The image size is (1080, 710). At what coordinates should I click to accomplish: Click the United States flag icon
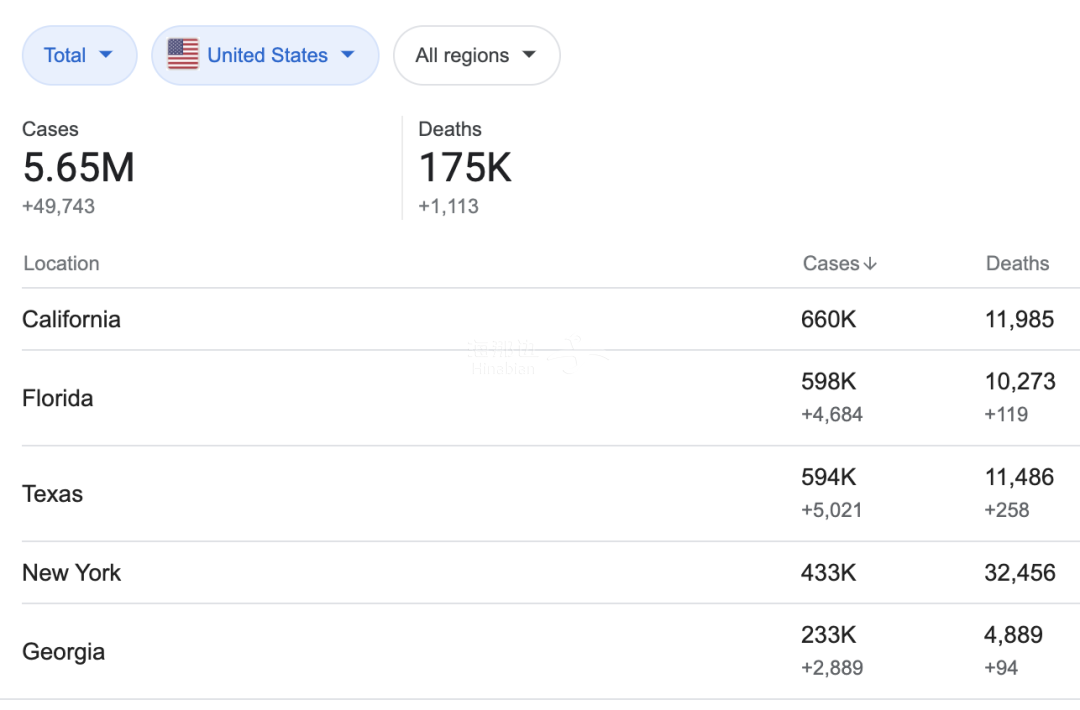pos(183,55)
